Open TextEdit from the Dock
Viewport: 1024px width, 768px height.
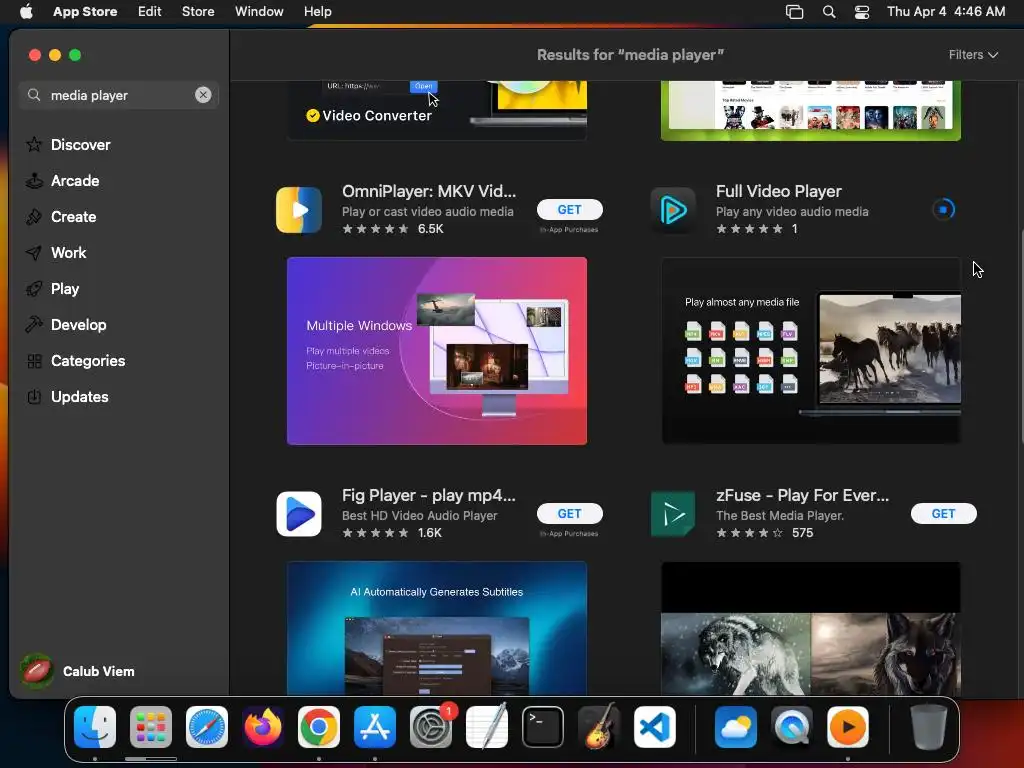click(487, 727)
